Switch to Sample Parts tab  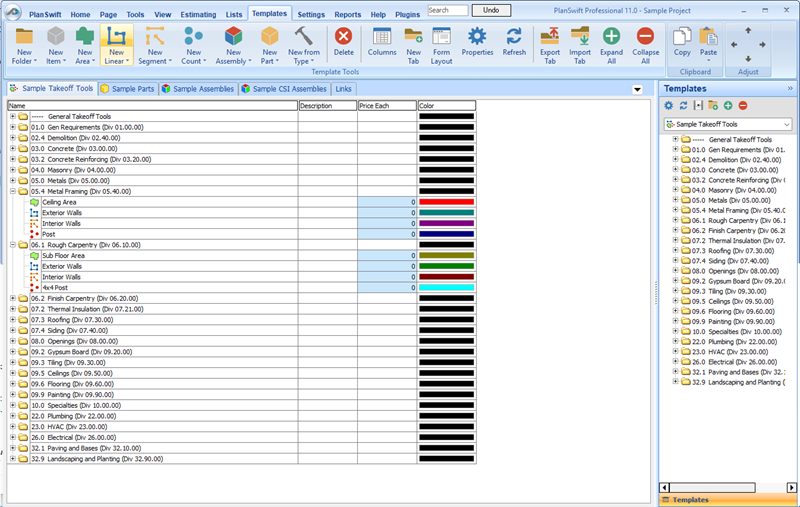click(x=128, y=89)
